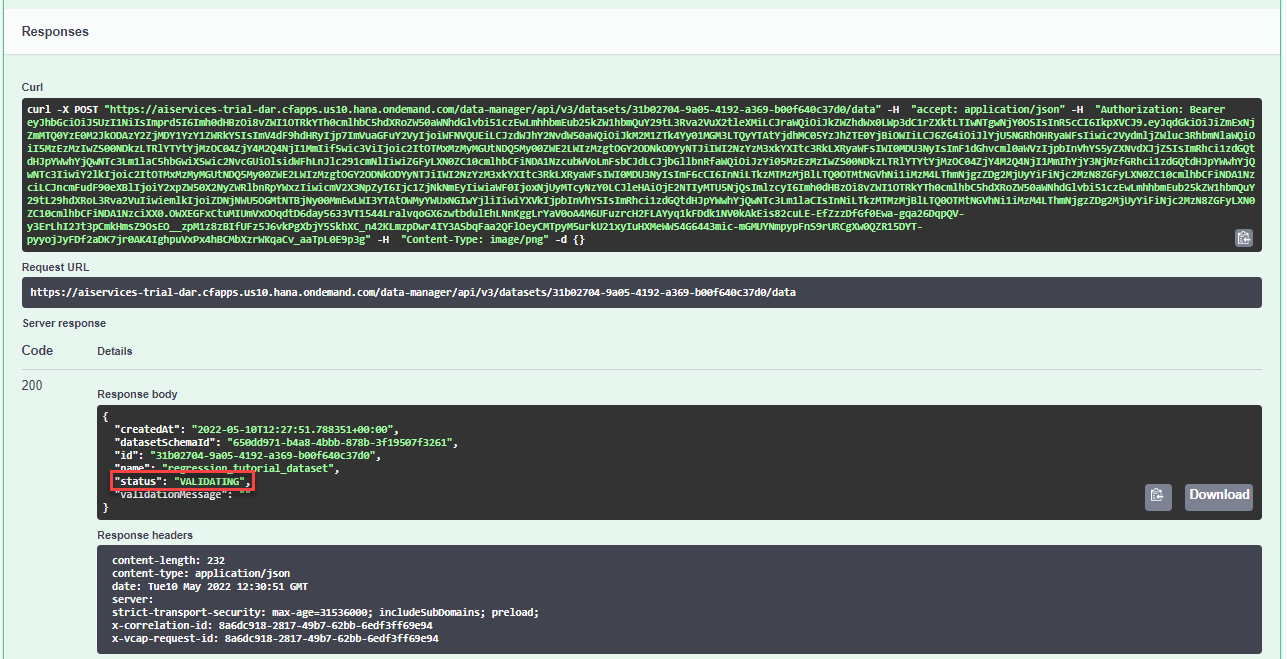
Task: Click the Details column header
Action: pos(115,352)
